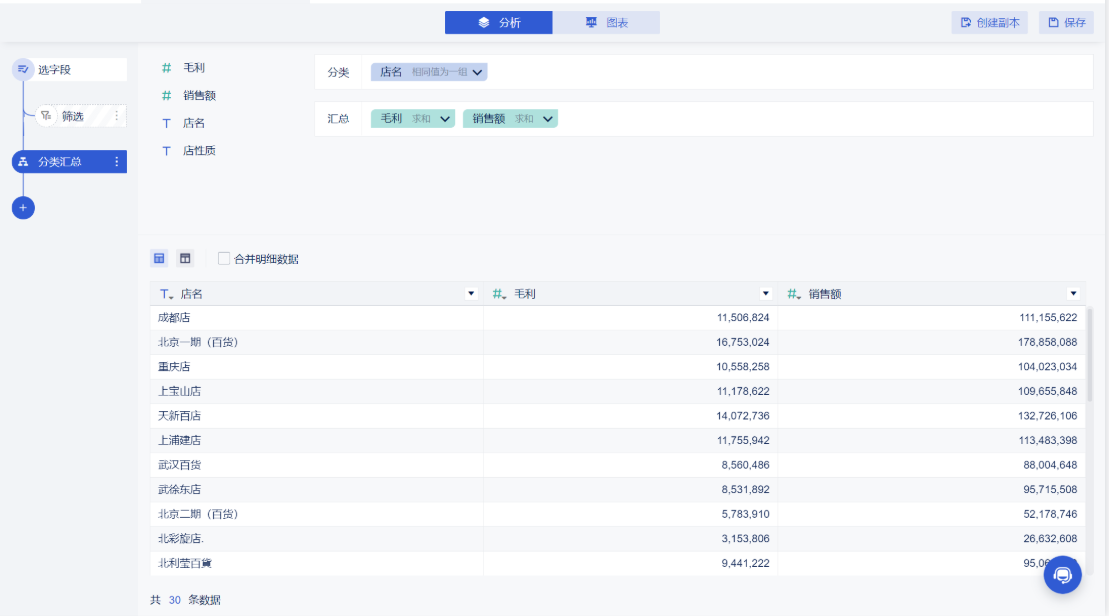Click the 30 record count

tap(175, 600)
